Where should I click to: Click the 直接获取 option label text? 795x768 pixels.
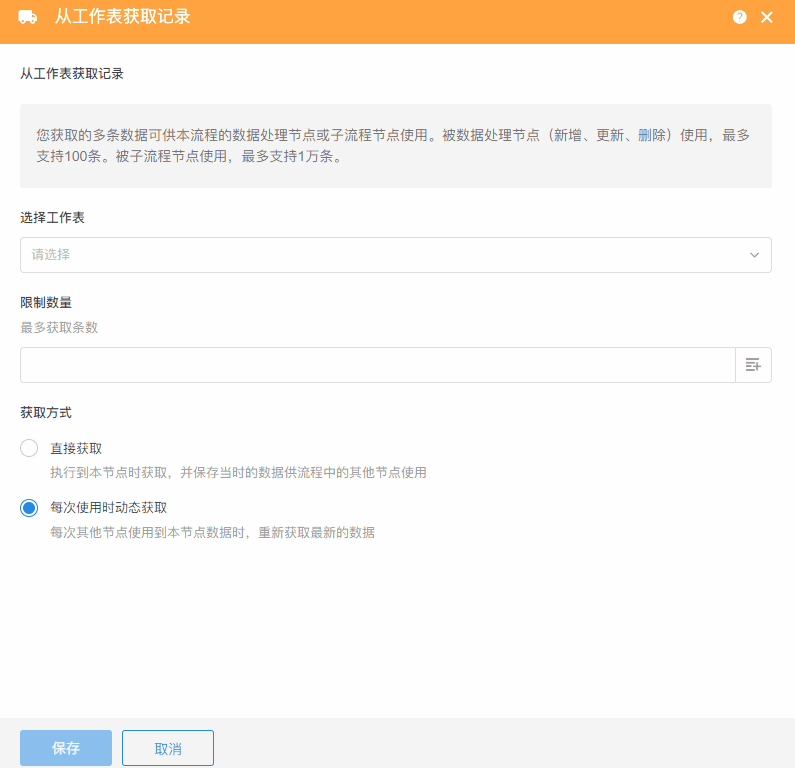tap(76, 448)
